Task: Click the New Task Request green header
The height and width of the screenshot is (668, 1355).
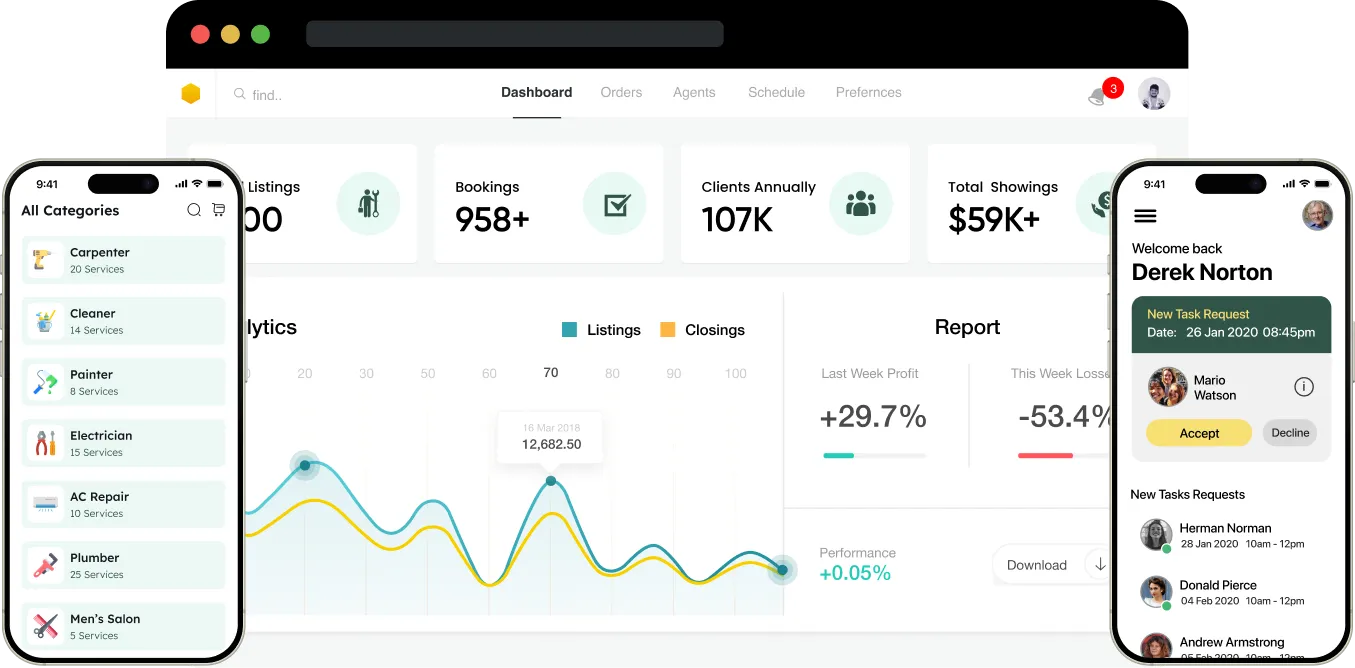Action: coord(1231,324)
